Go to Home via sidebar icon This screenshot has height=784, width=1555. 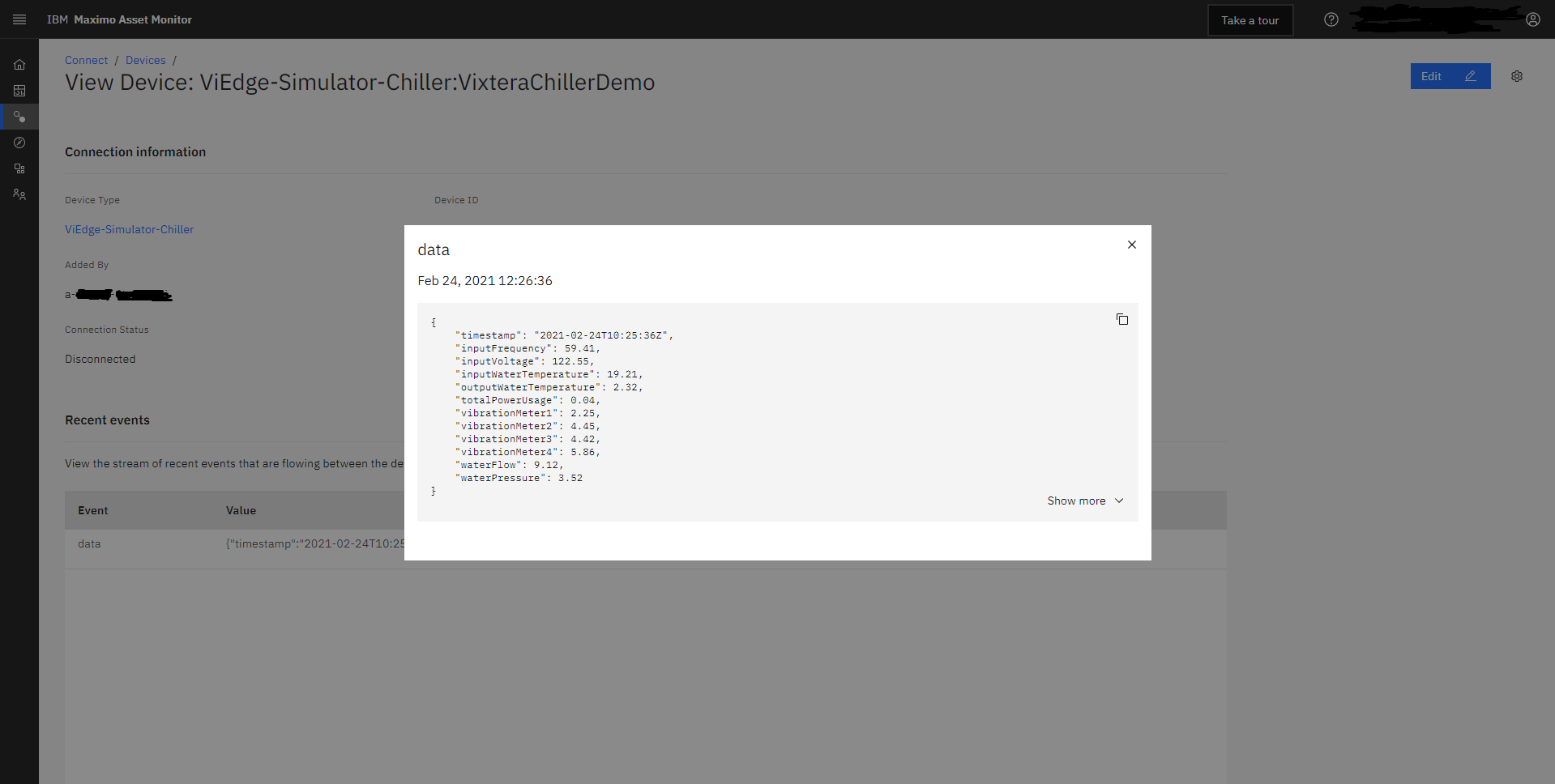point(19,65)
